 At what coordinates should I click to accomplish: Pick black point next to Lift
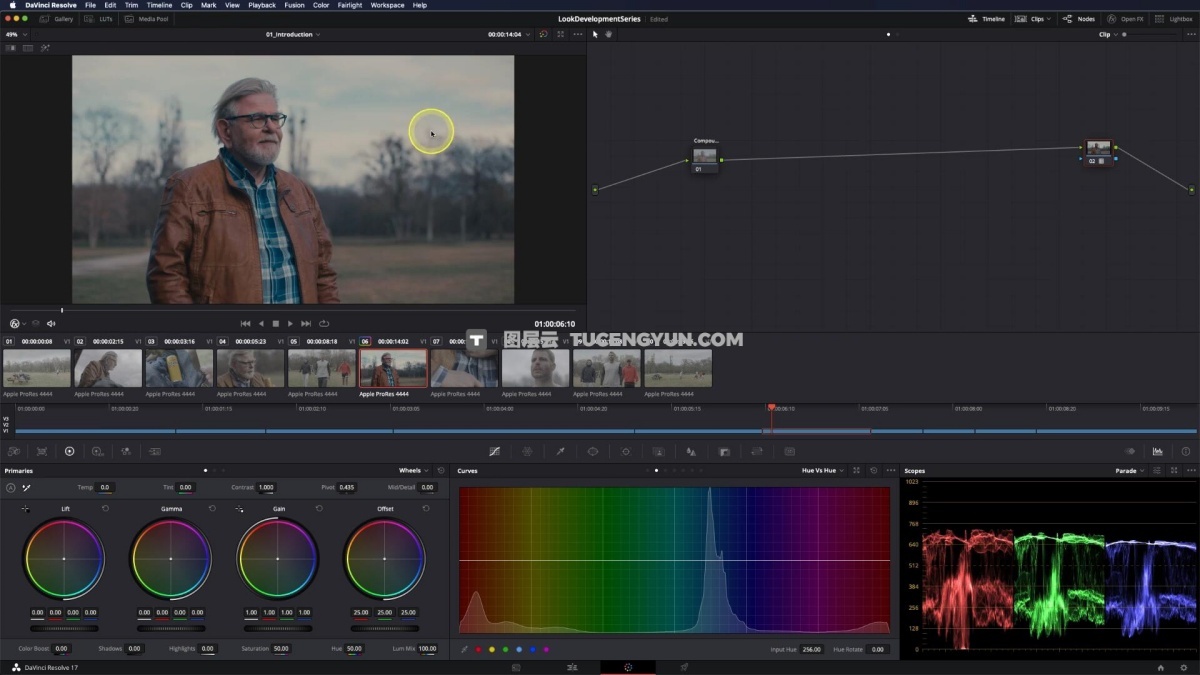point(25,509)
